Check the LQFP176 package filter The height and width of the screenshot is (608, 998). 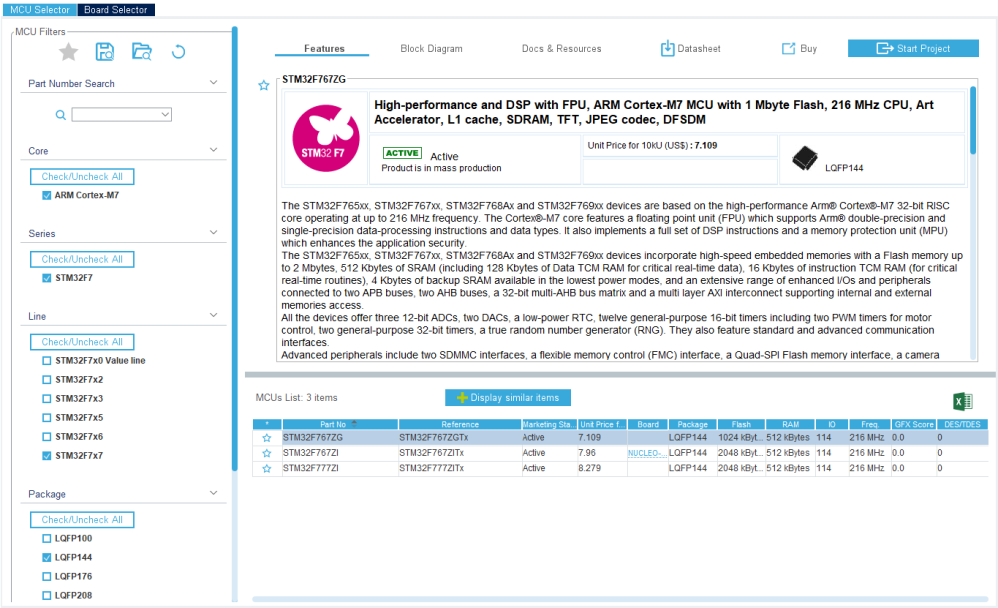click(46, 577)
